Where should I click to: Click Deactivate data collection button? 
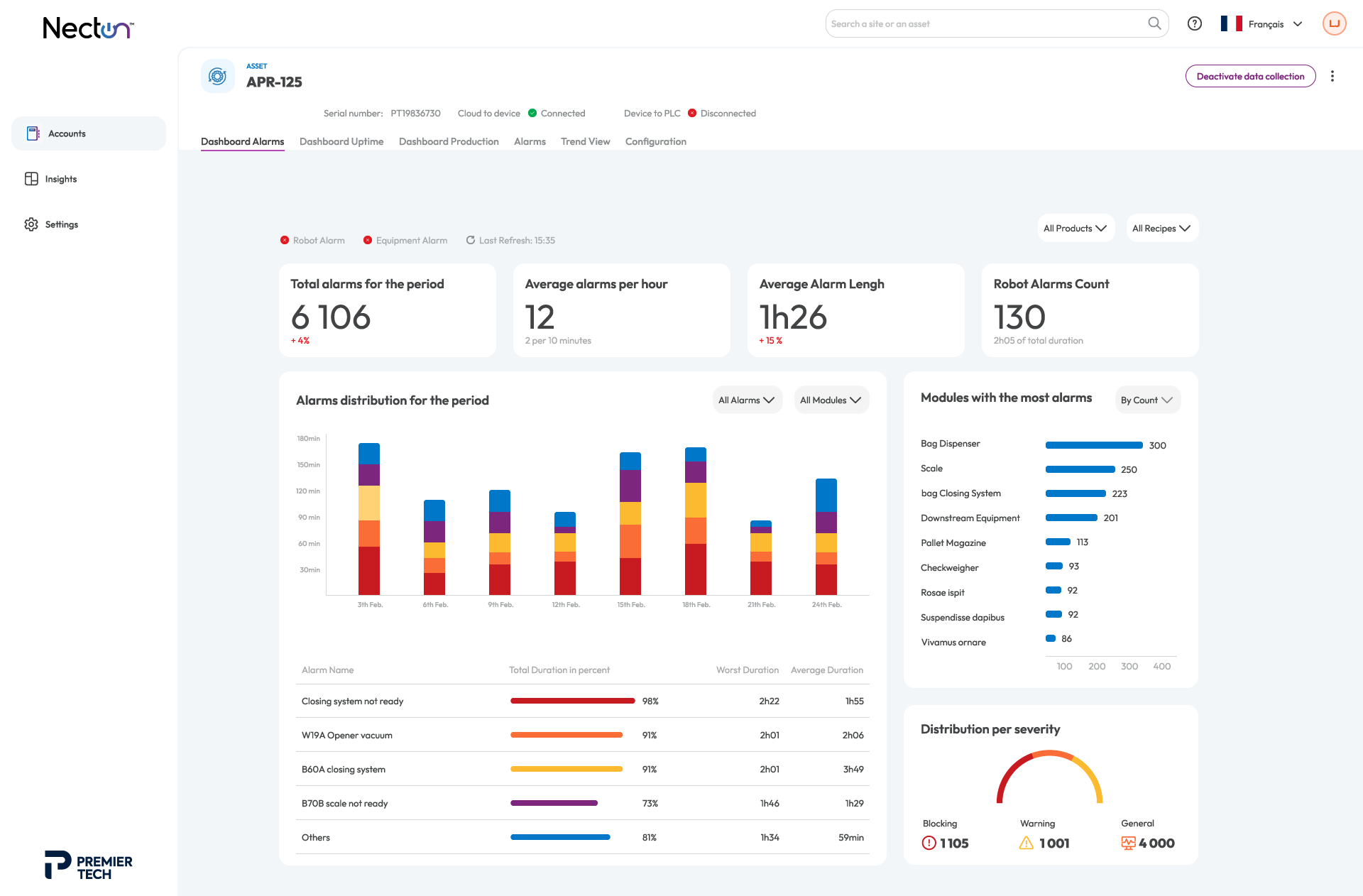[1250, 76]
